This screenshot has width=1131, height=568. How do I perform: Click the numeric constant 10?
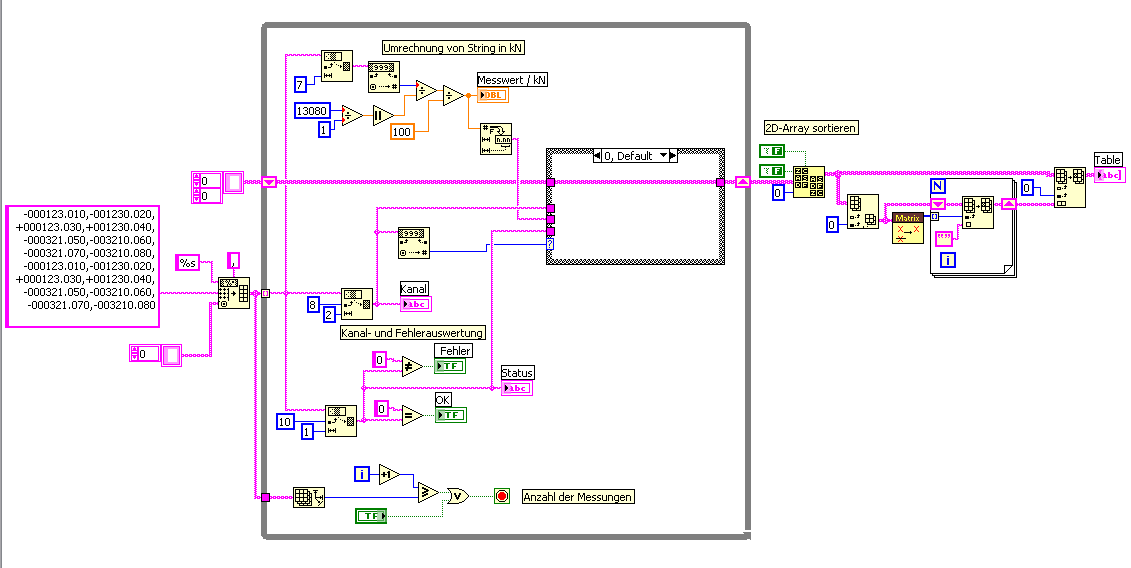[x=286, y=421]
